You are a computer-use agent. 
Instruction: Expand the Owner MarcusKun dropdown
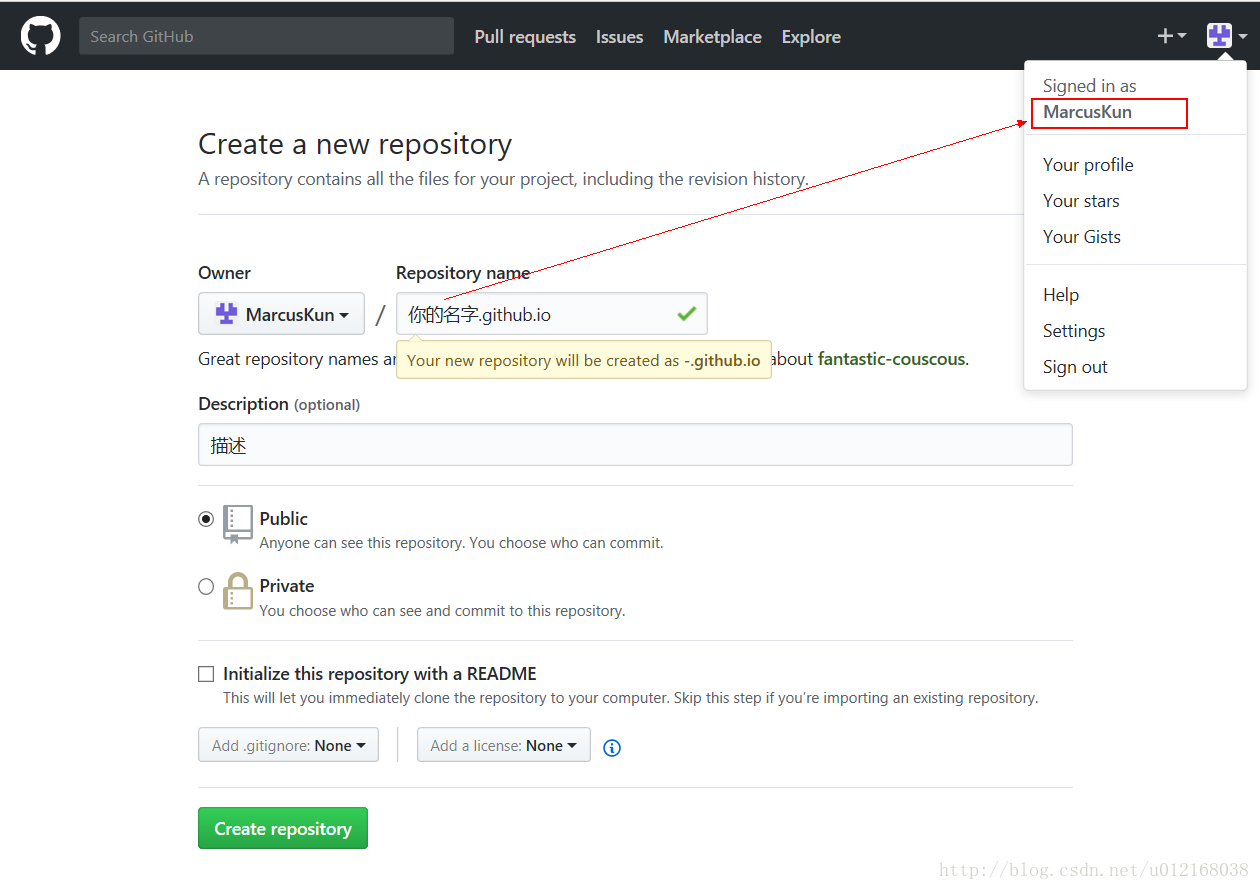[x=281, y=314]
